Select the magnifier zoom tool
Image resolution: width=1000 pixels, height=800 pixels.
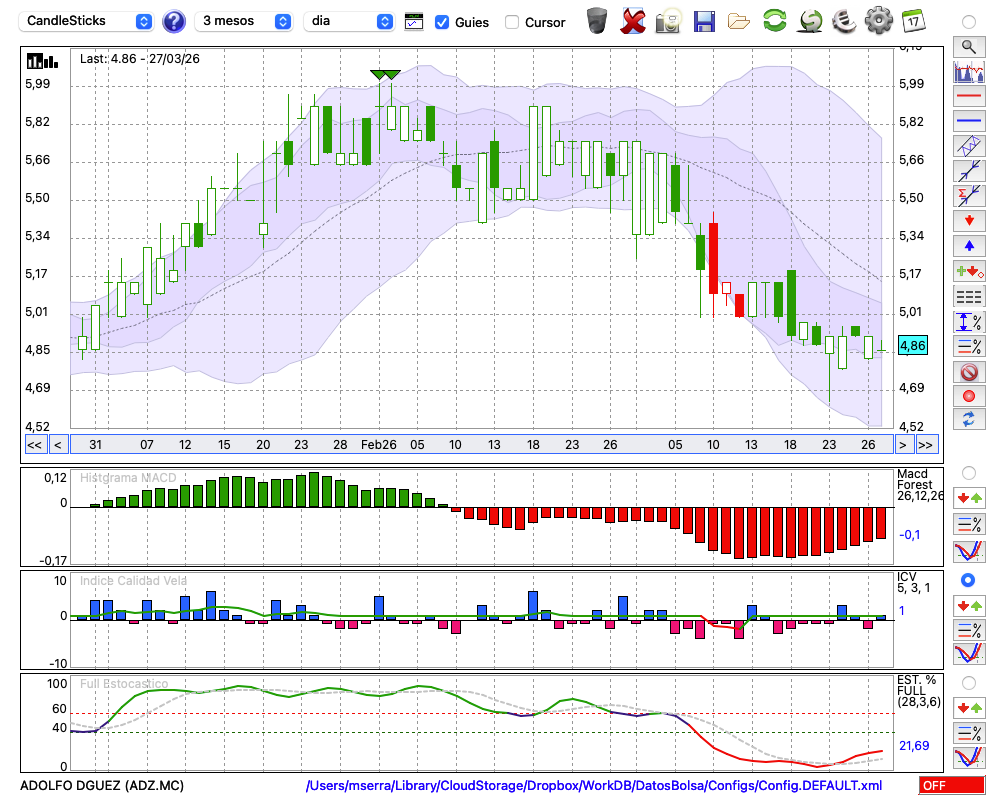[x=969, y=47]
